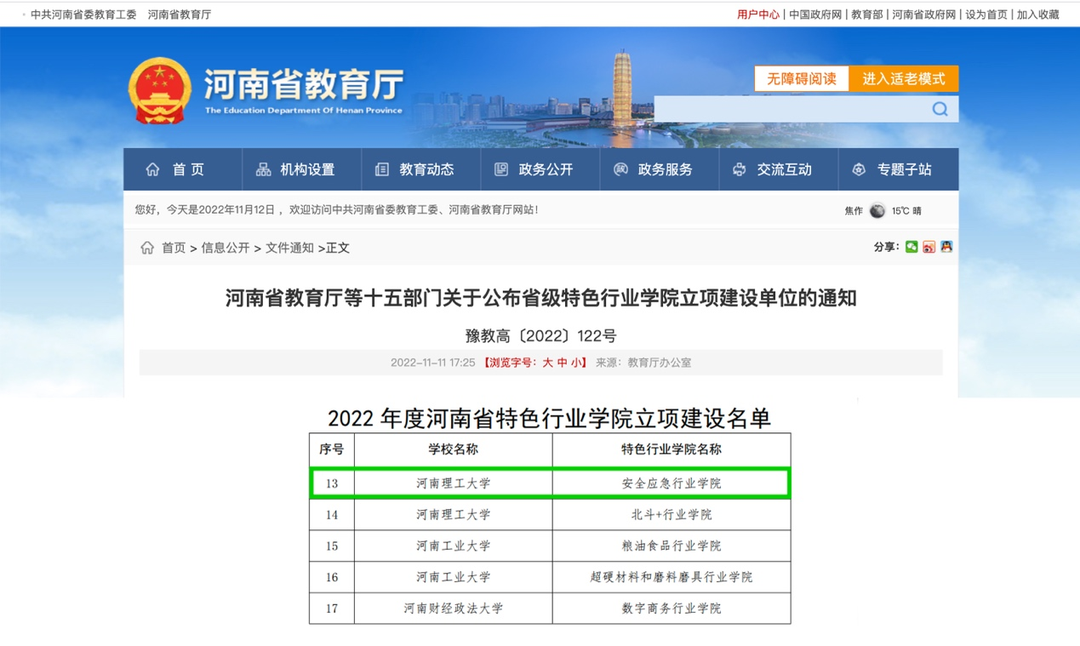Click the cell 河南财经政法大学
Viewport: 1080px width, 646px height.
453,608
